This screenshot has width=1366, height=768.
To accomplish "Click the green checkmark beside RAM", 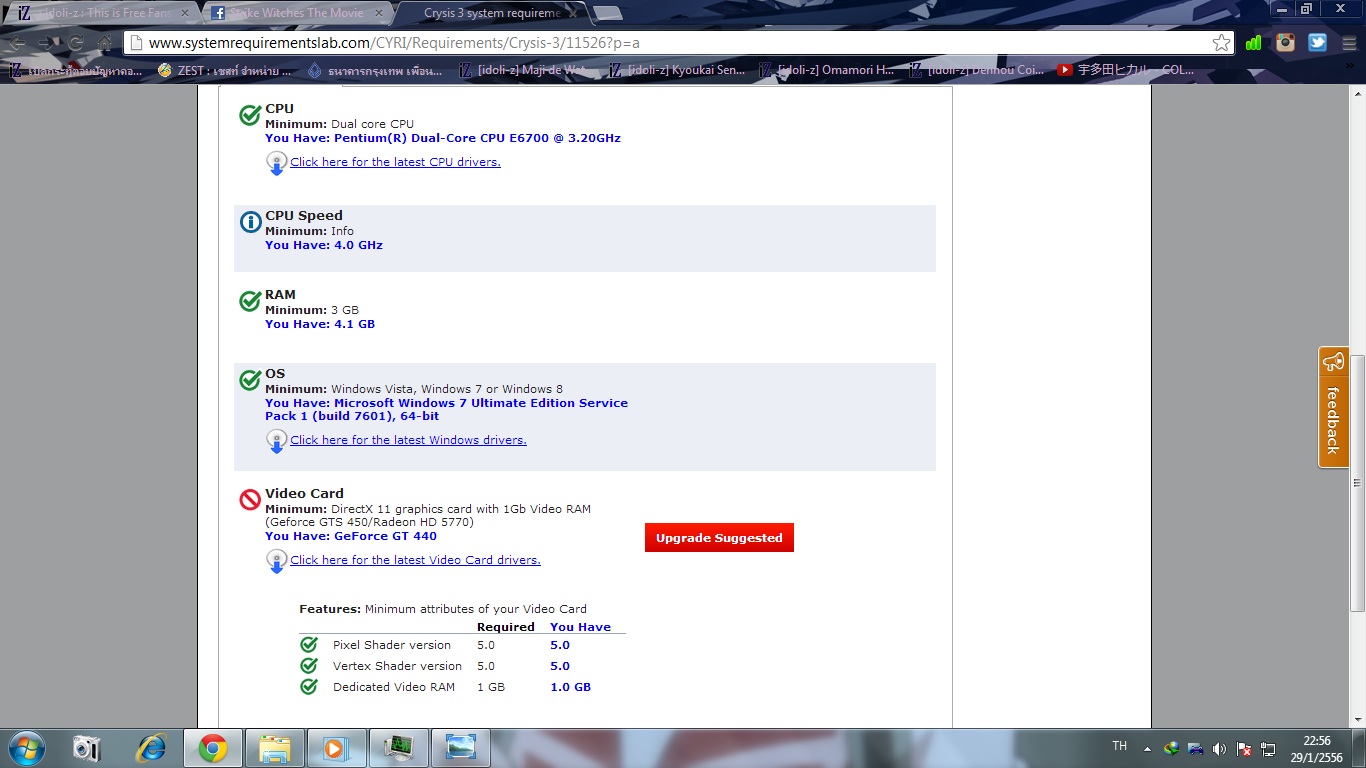I will (x=250, y=301).
